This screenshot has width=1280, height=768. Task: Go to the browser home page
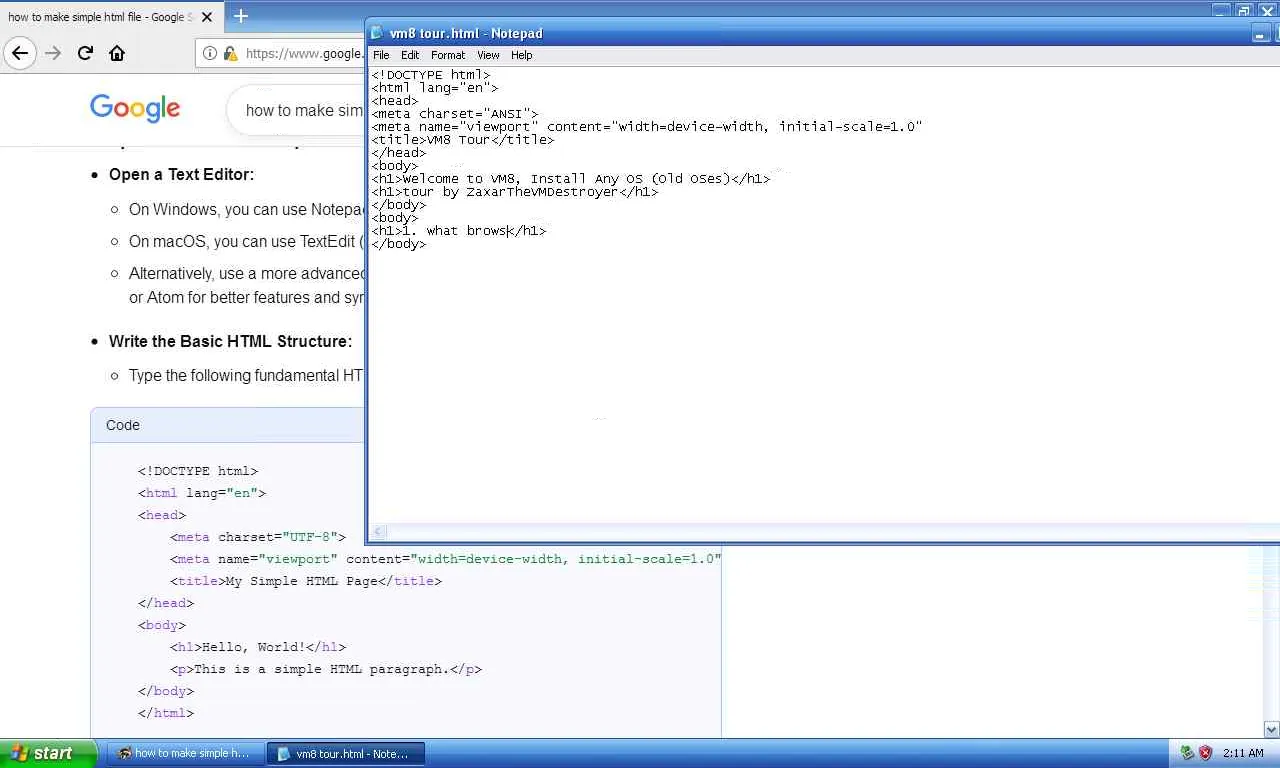pos(117,53)
